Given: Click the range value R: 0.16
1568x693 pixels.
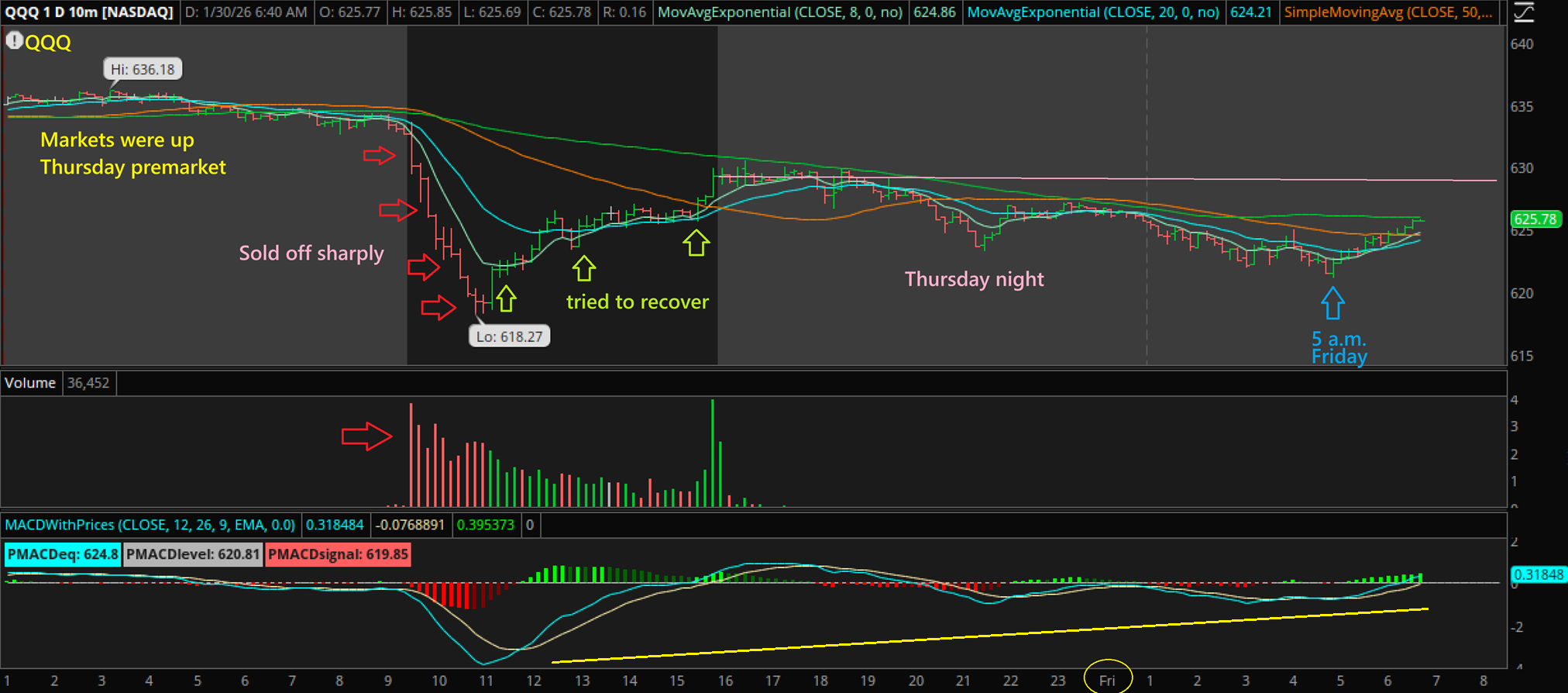Looking at the screenshot, I should pos(624,12).
